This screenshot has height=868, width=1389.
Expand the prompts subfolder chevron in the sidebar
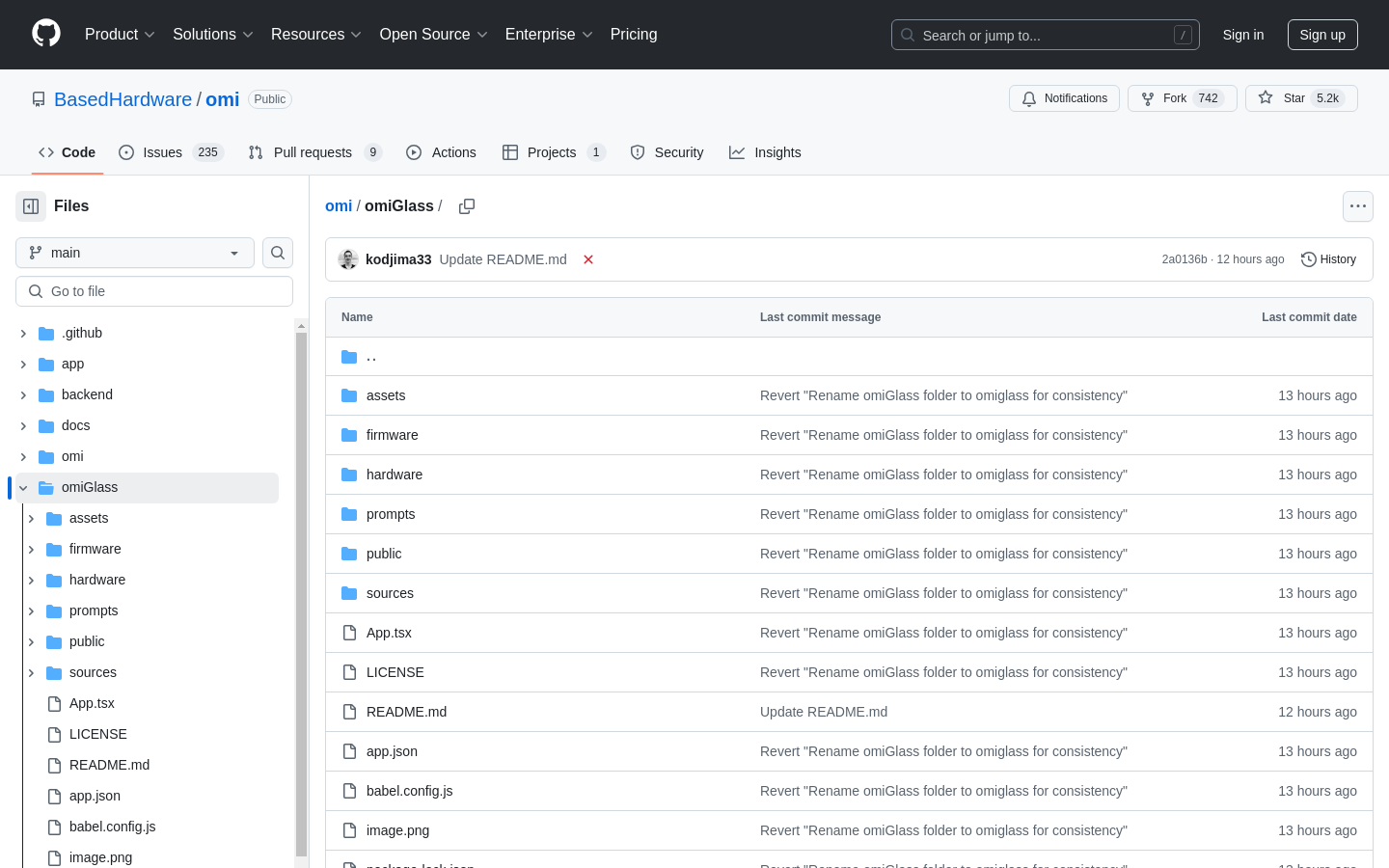pyautogui.click(x=31, y=610)
